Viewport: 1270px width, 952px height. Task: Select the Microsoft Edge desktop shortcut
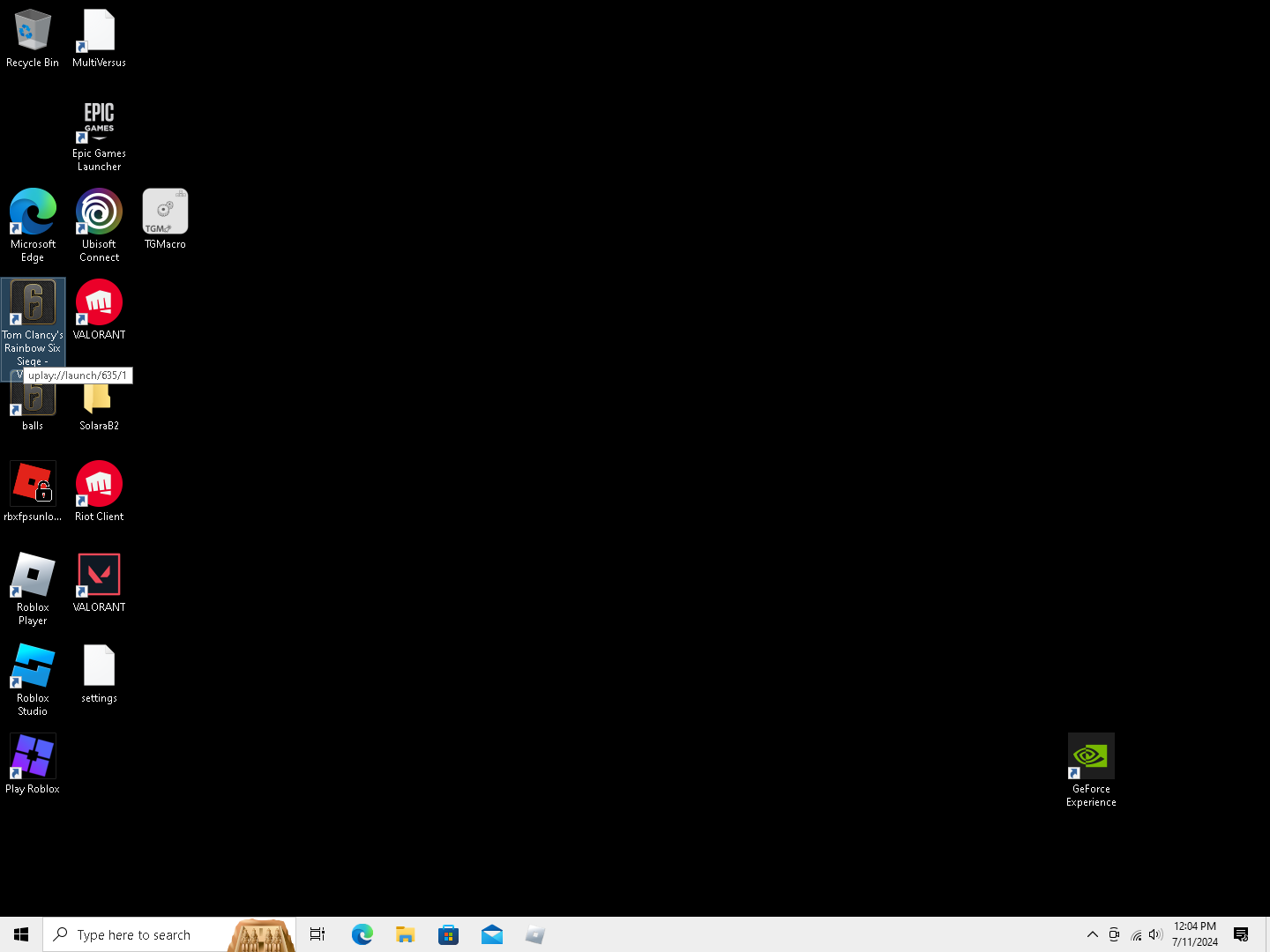coord(33,226)
